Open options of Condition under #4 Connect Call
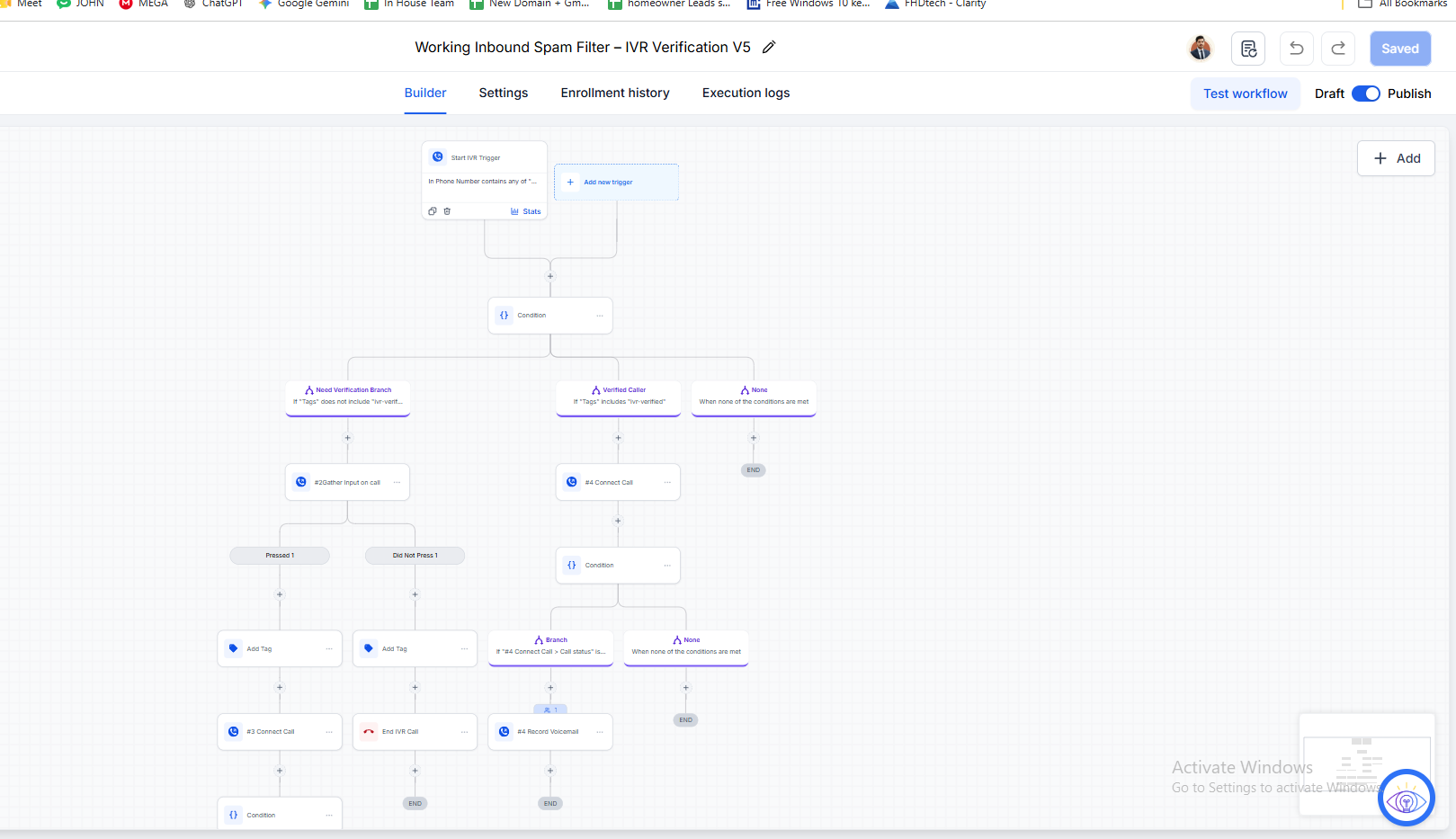The height and width of the screenshot is (839, 1456). 667,566
